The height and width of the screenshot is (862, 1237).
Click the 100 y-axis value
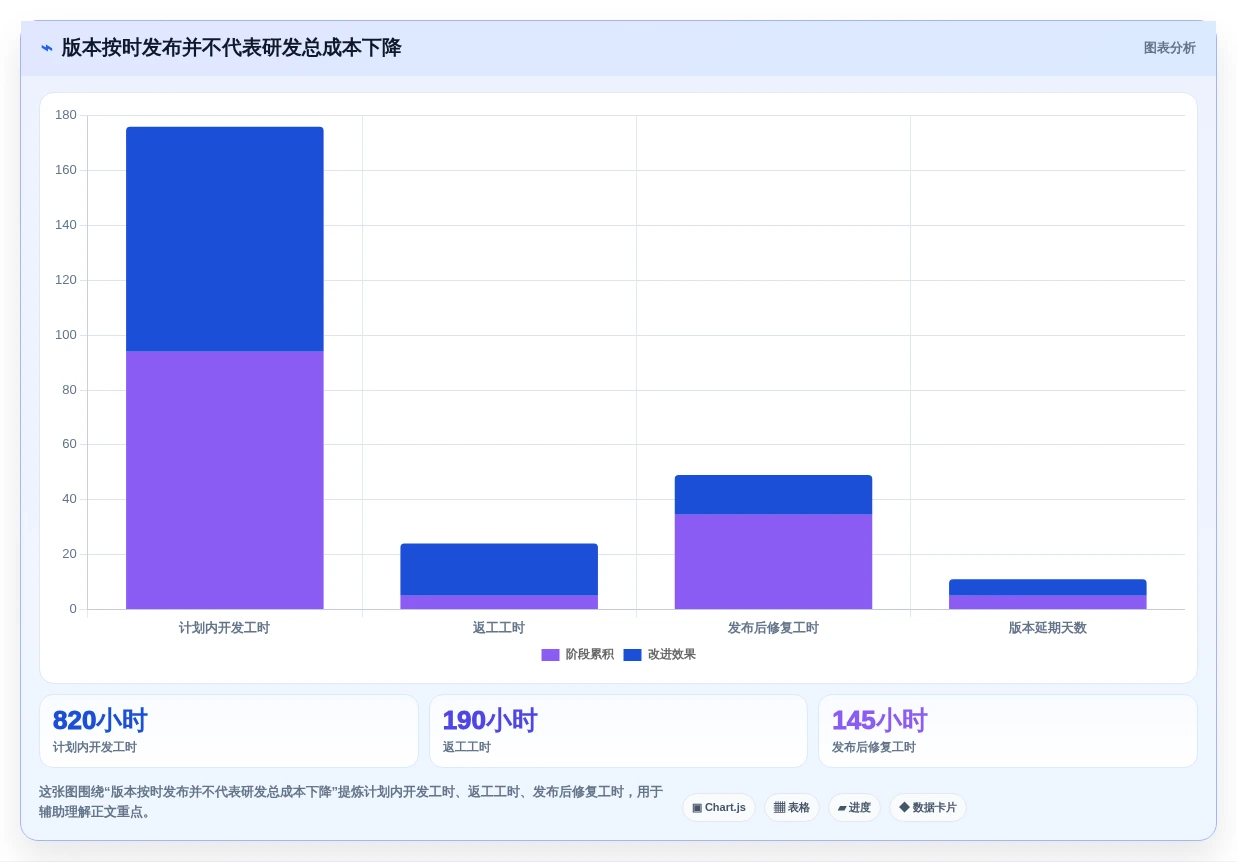pyautogui.click(x=66, y=335)
